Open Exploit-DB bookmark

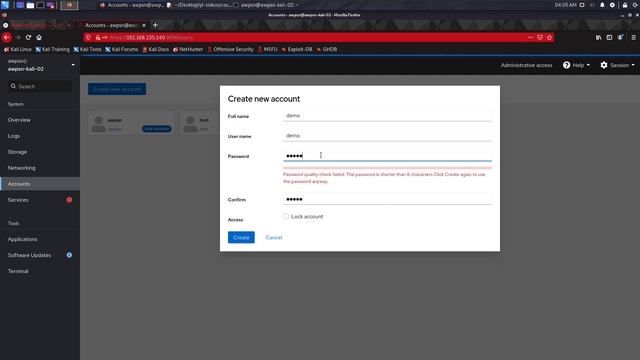(x=297, y=49)
